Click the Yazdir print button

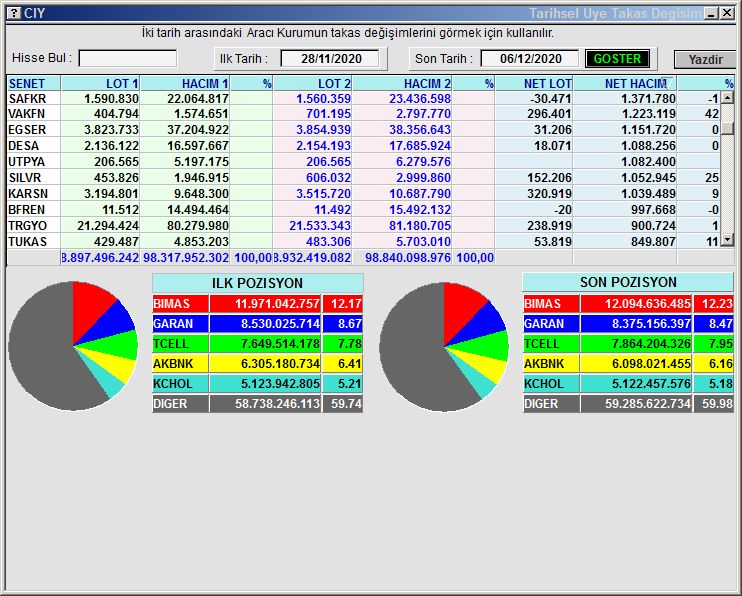click(x=705, y=60)
